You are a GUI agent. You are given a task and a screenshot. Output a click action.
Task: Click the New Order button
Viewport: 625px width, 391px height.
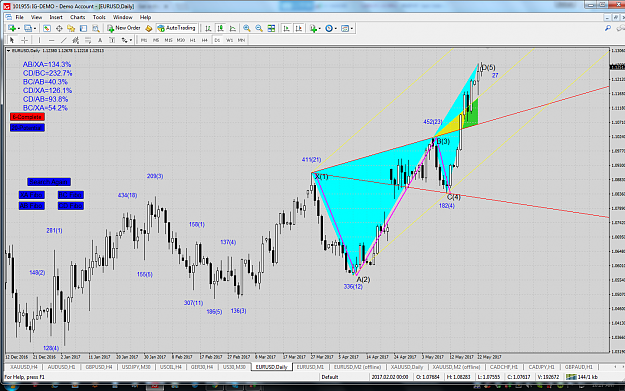pos(124,28)
